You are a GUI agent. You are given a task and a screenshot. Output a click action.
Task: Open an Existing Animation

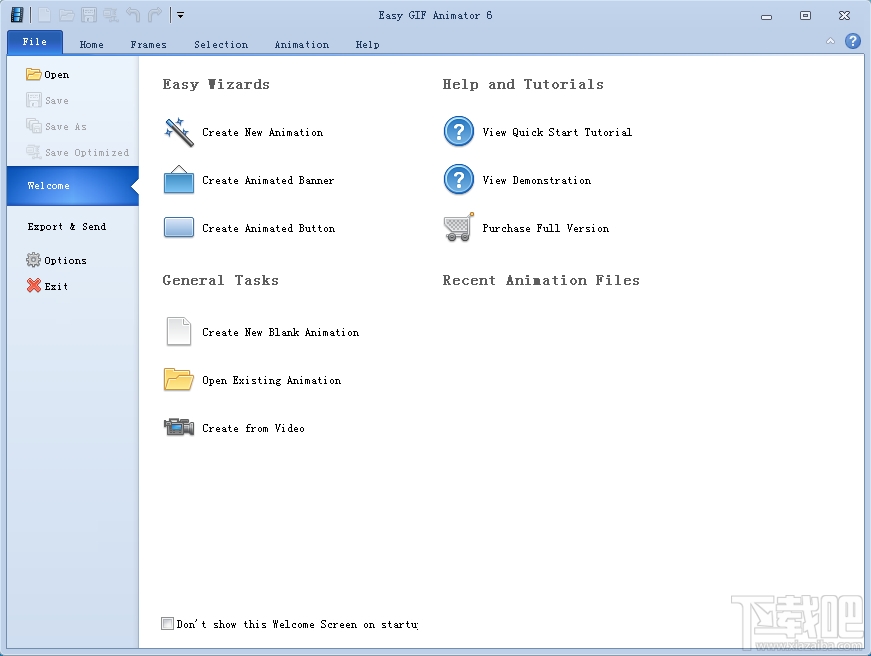click(272, 380)
